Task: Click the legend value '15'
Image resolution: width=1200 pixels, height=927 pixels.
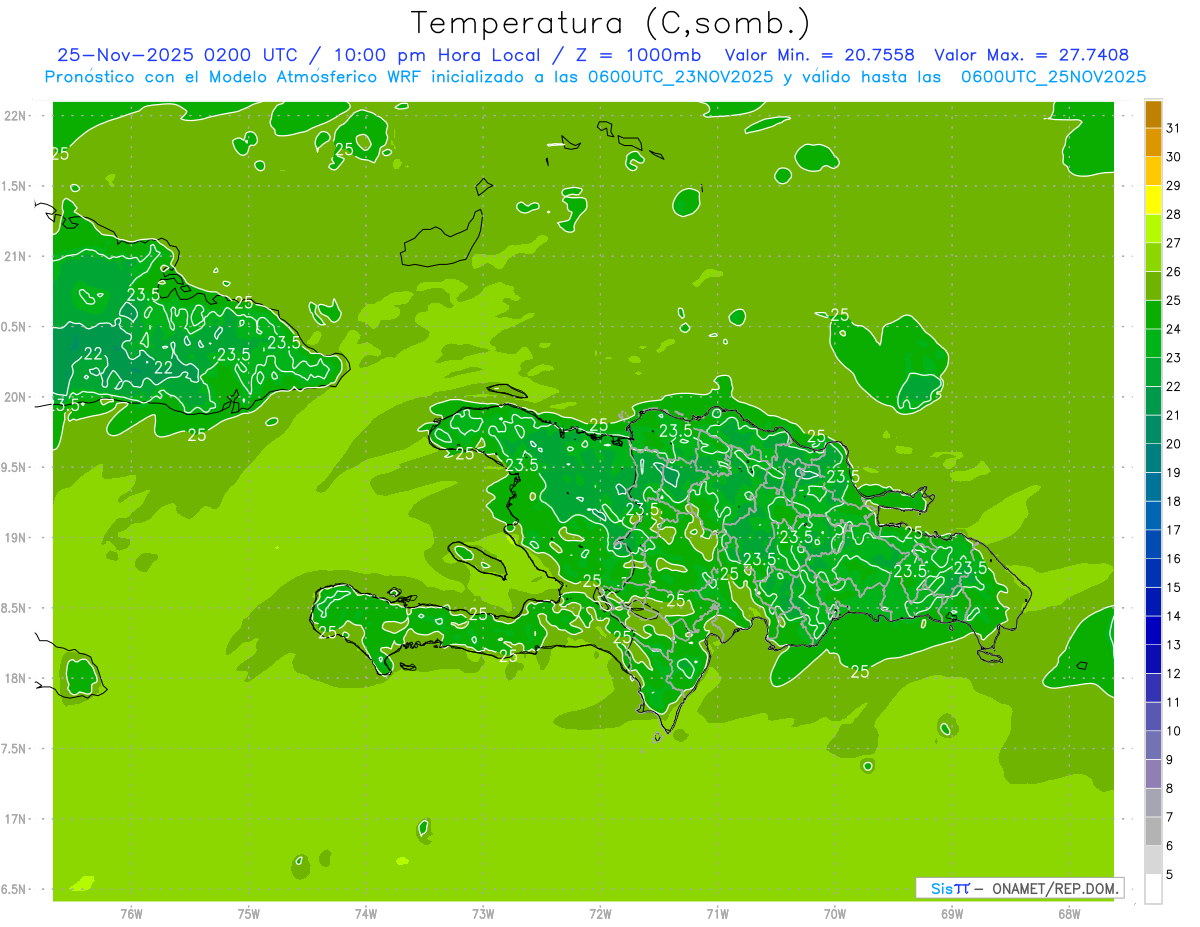Action: (1173, 587)
